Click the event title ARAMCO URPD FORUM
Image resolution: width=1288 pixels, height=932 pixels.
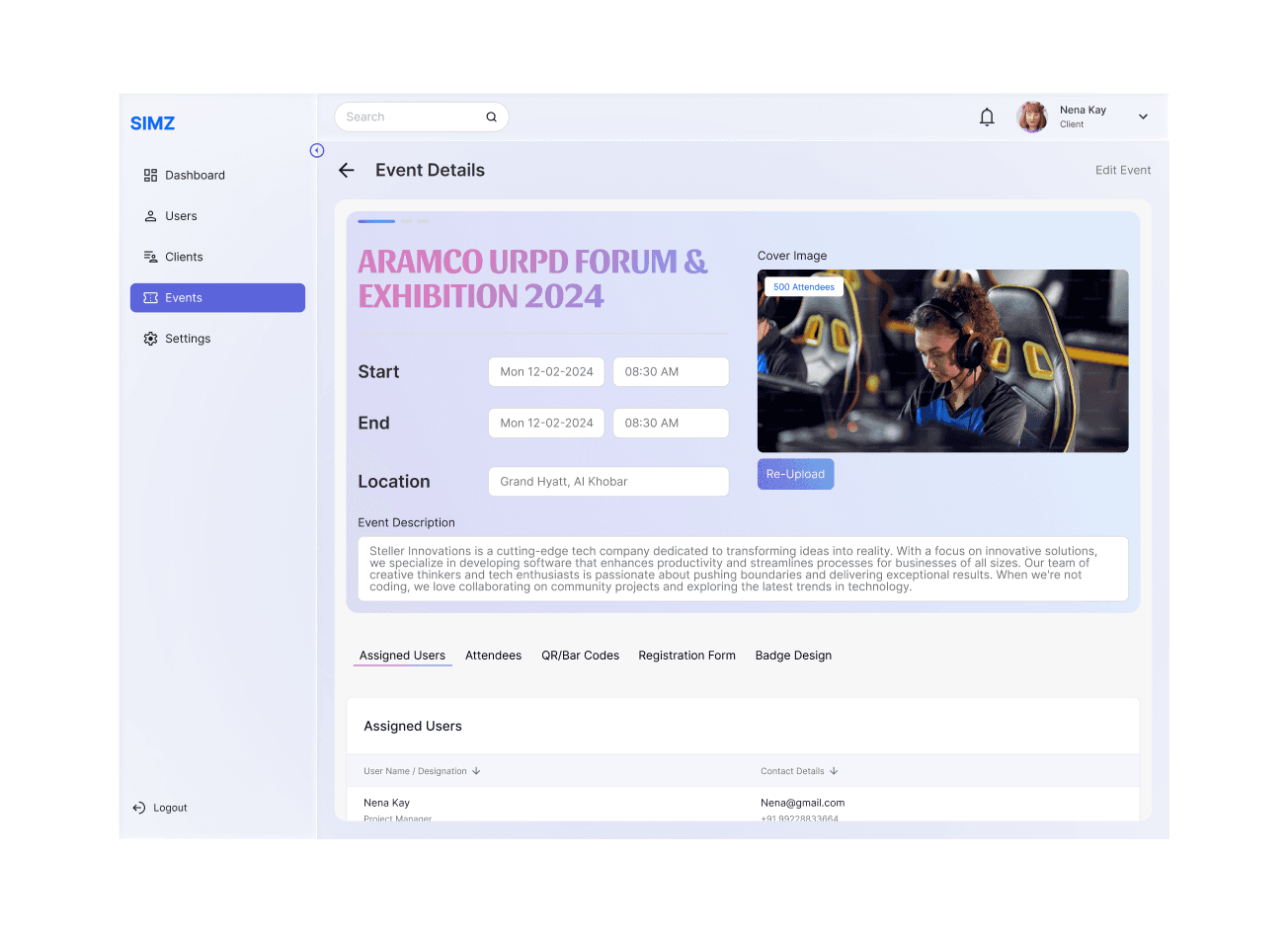click(x=532, y=279)
